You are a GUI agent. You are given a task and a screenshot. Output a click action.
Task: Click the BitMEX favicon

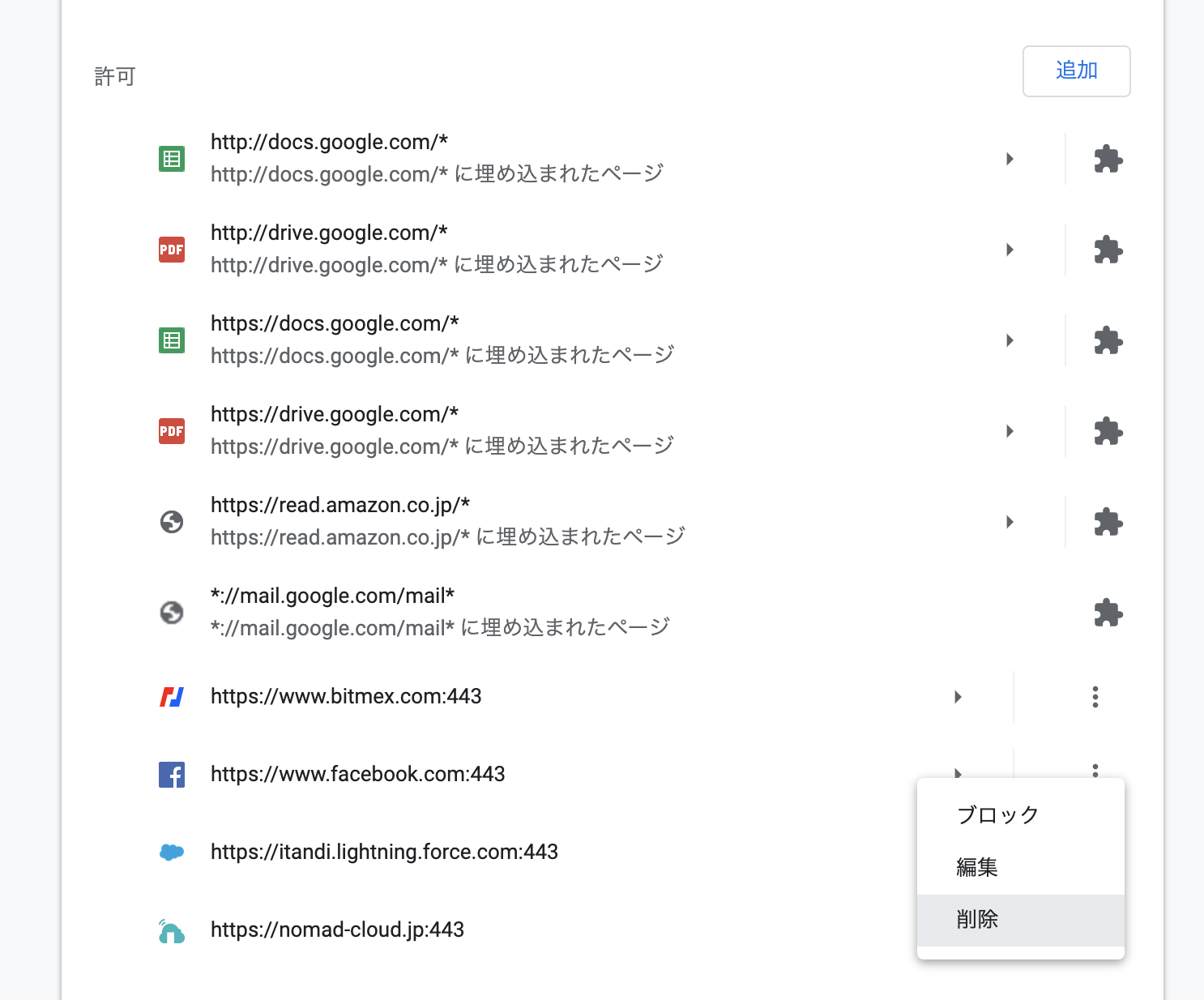click(x=172, y=697)
